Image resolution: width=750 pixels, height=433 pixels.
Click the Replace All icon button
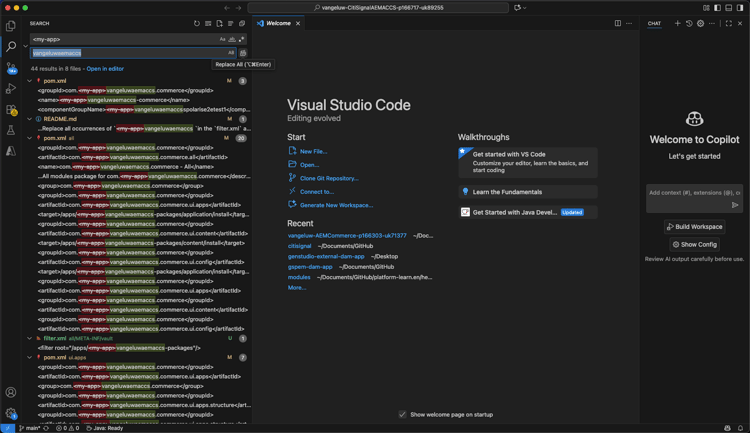[x=243, y=53]
